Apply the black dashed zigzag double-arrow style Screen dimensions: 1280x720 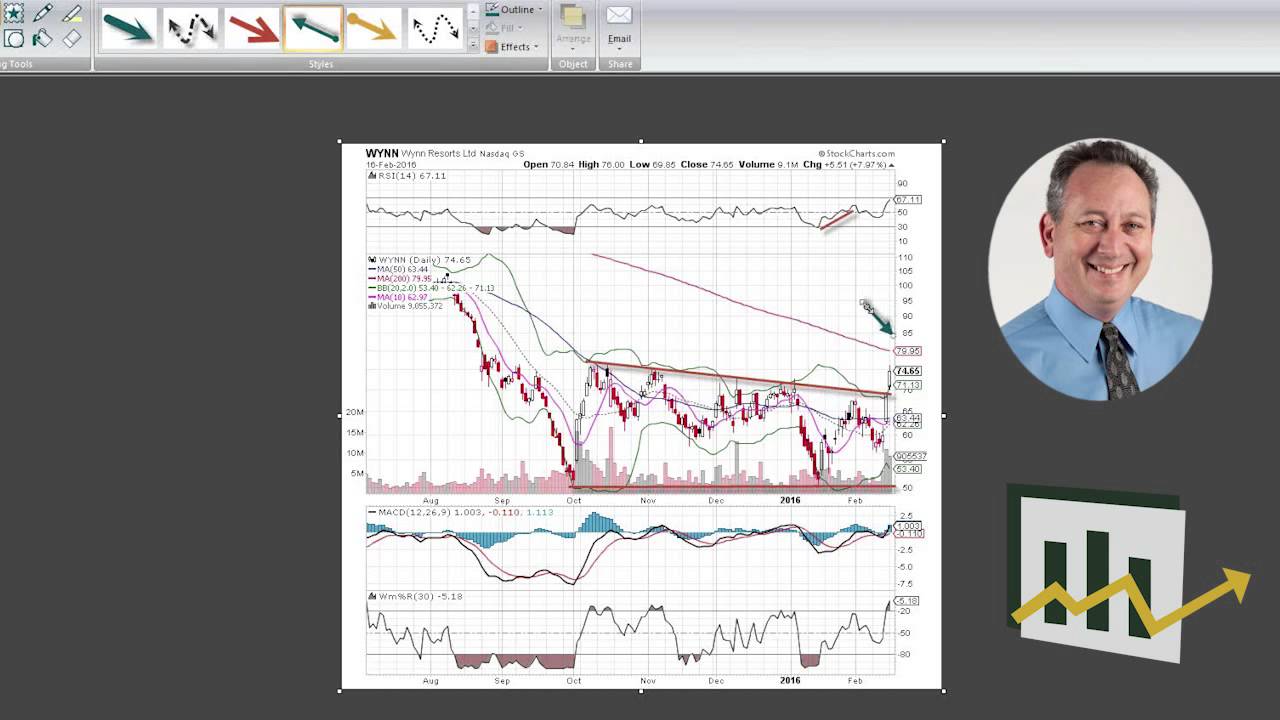click(x=190, y=28)
